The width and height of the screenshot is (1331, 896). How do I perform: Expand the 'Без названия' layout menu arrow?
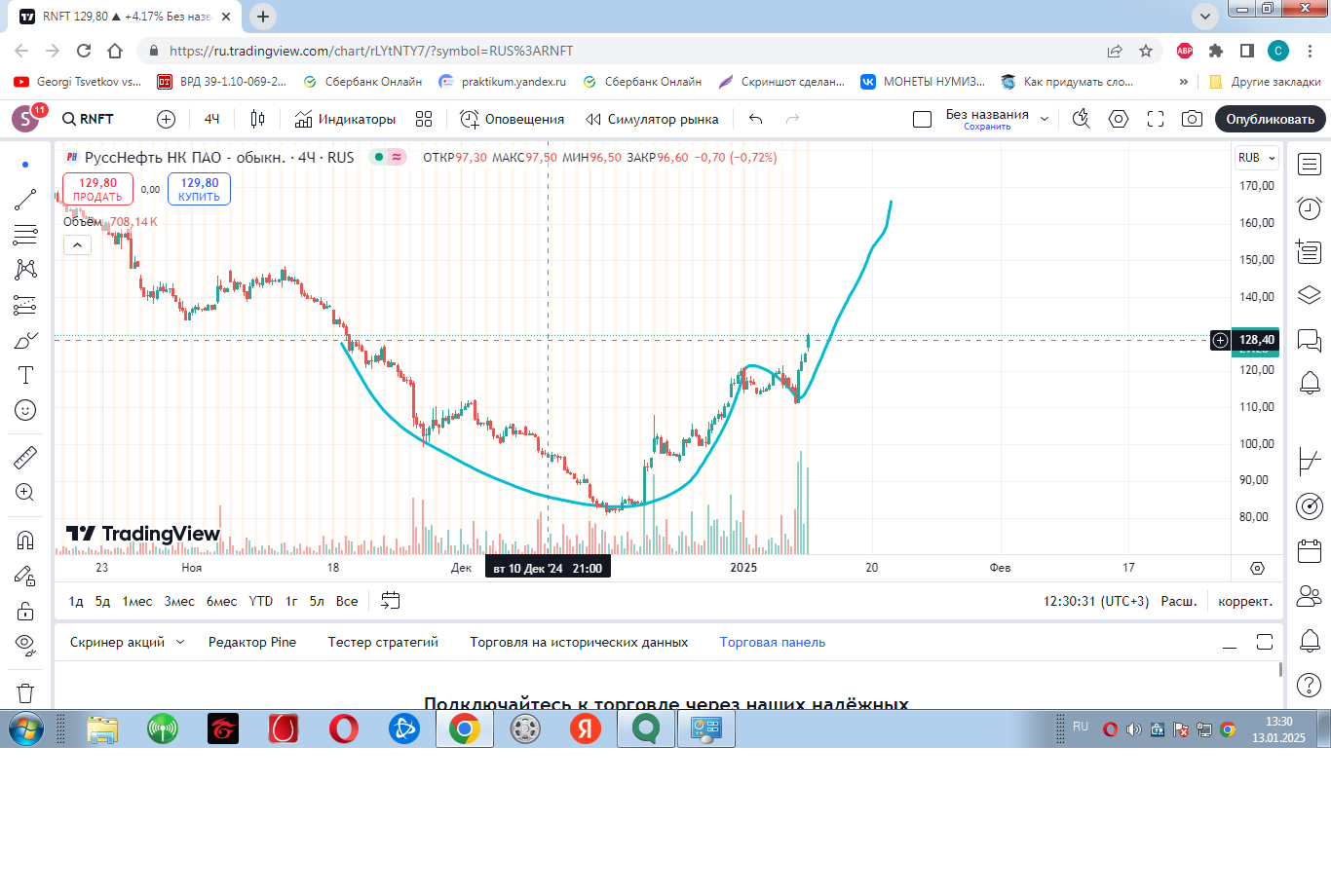pyautogui.click(x=1045, y=119)
